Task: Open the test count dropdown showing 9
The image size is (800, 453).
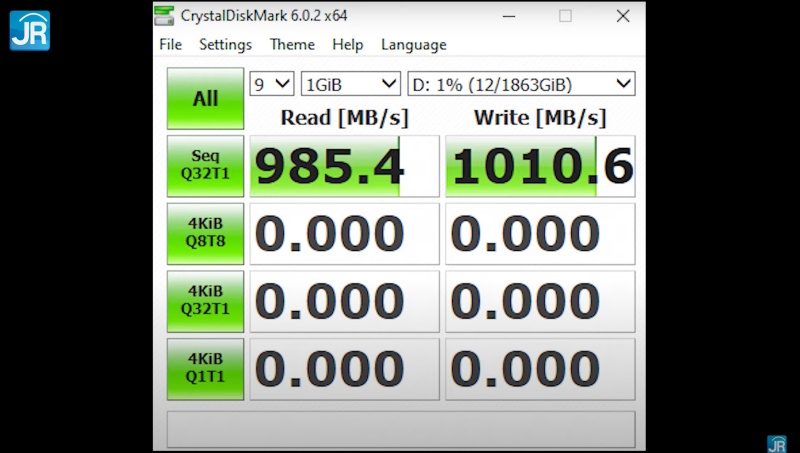Action: point(272,84)
